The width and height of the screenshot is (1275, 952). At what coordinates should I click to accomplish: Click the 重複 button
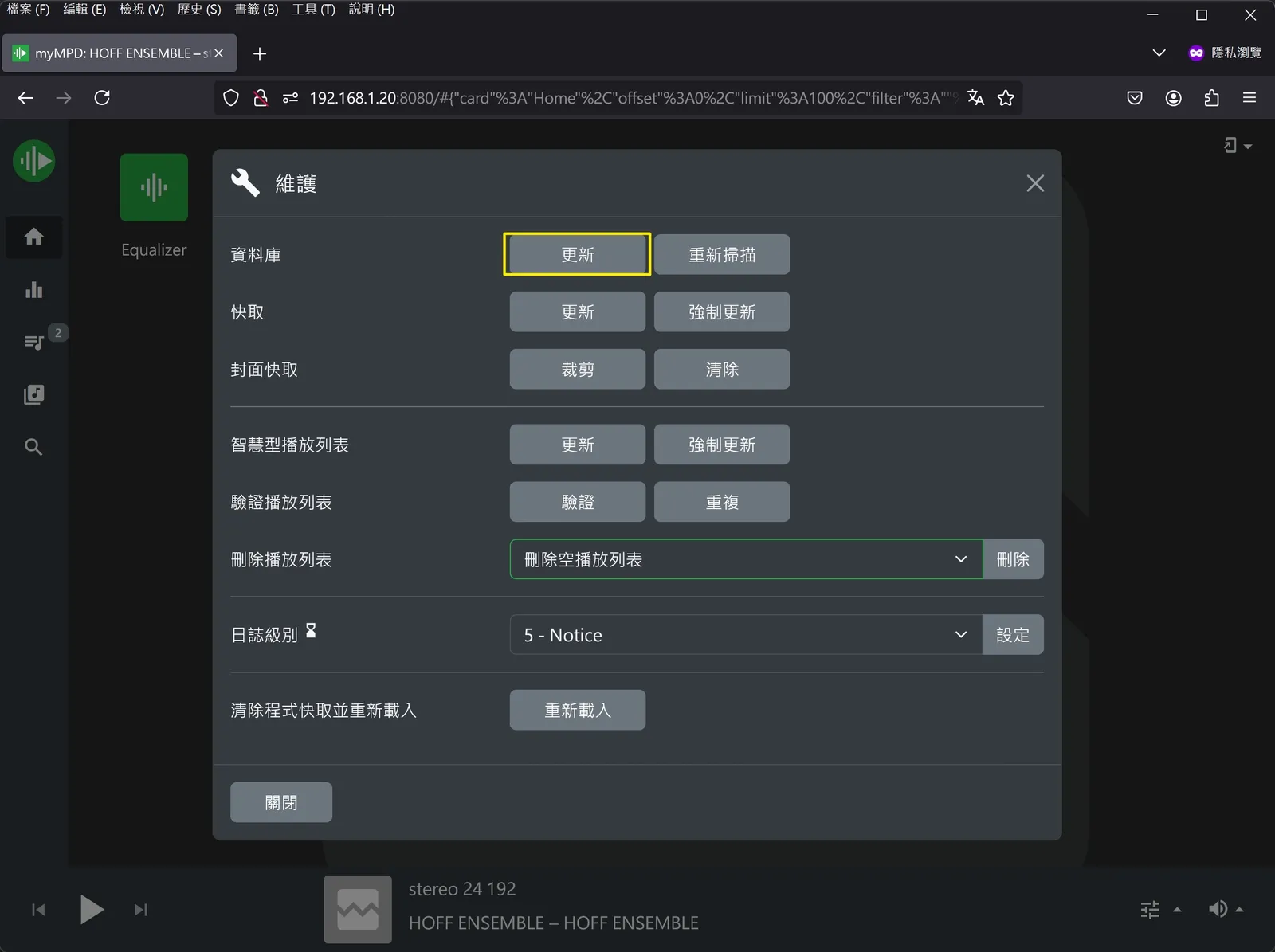click(722, 502)
